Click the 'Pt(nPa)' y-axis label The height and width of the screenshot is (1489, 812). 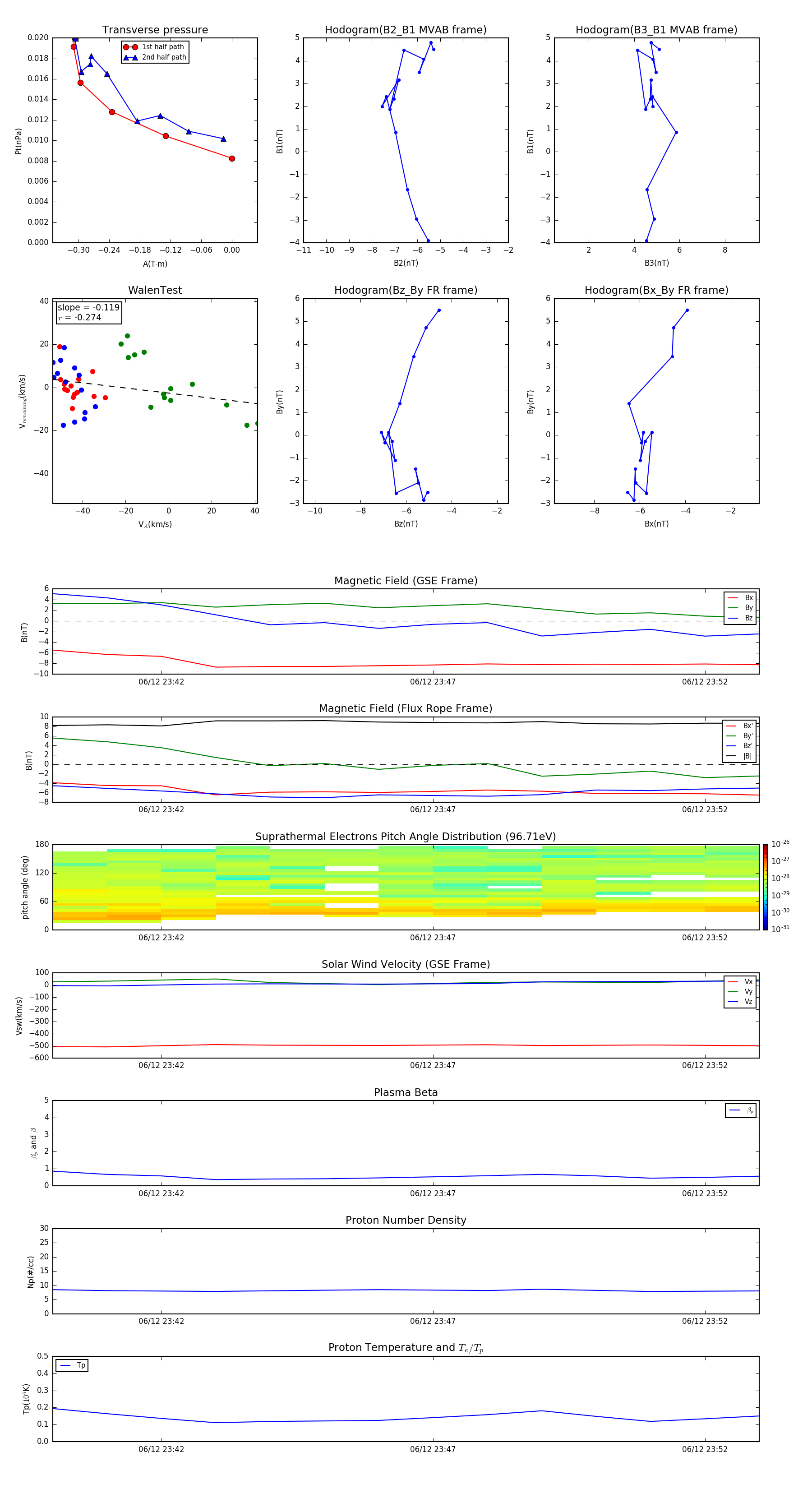[18, 141]
